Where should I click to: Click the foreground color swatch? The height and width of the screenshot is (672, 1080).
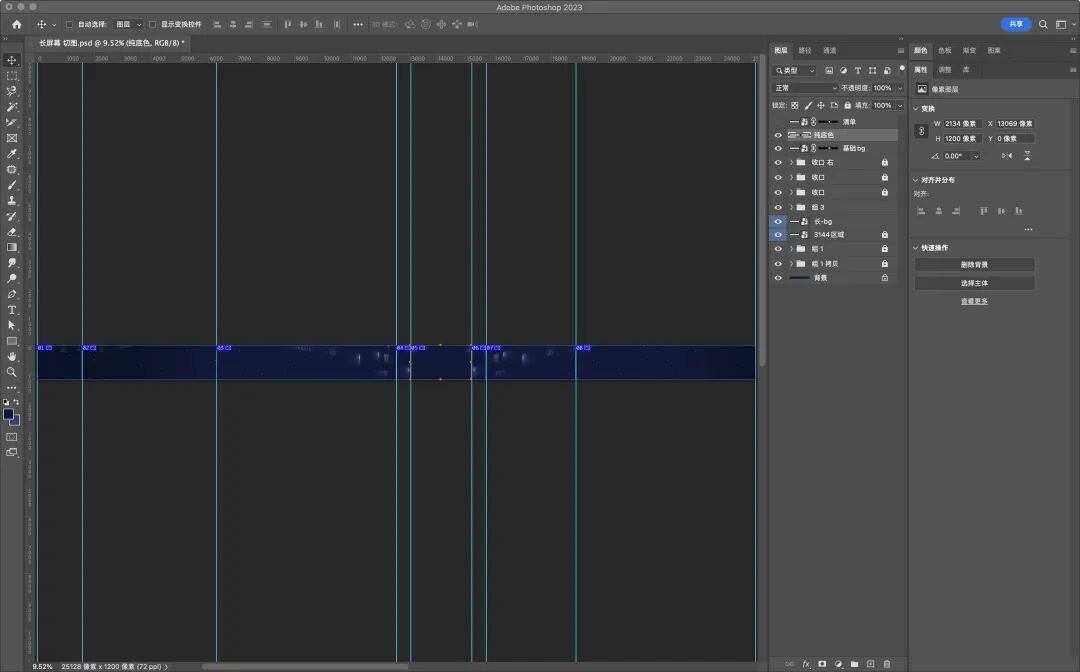(x=8, y=414)
